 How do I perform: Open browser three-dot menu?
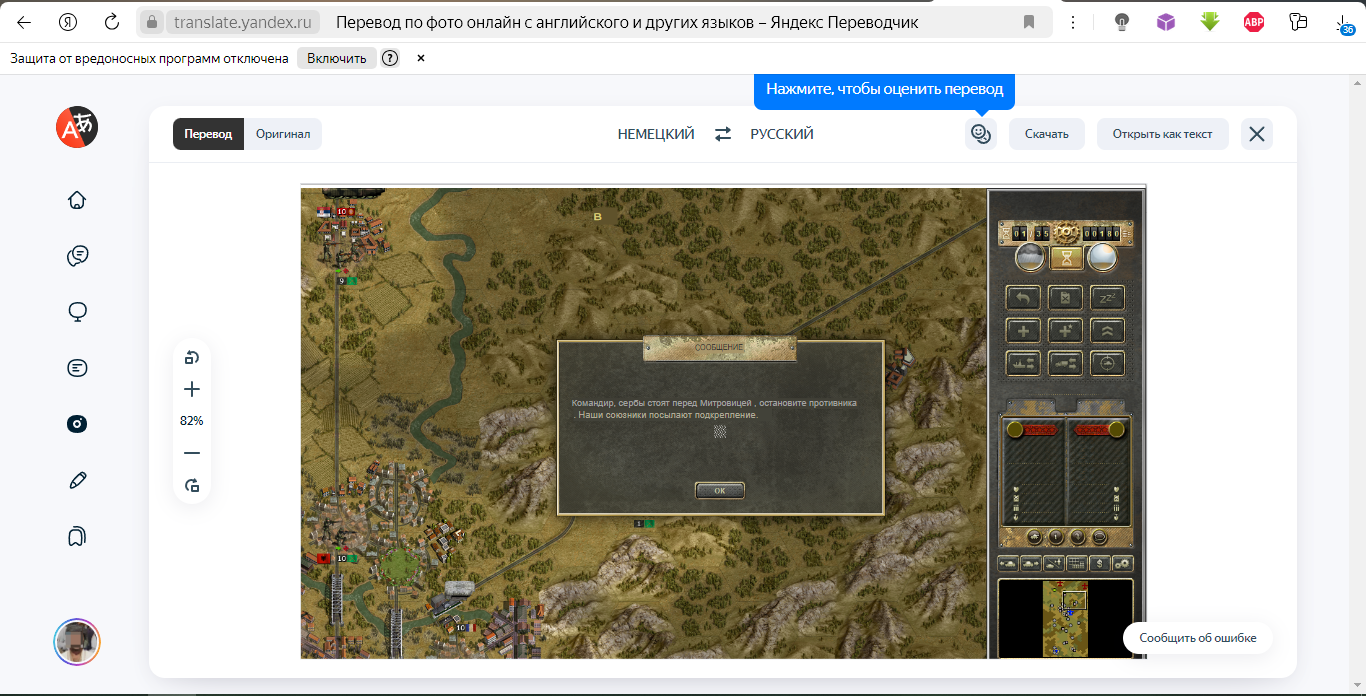[1073, 22]
